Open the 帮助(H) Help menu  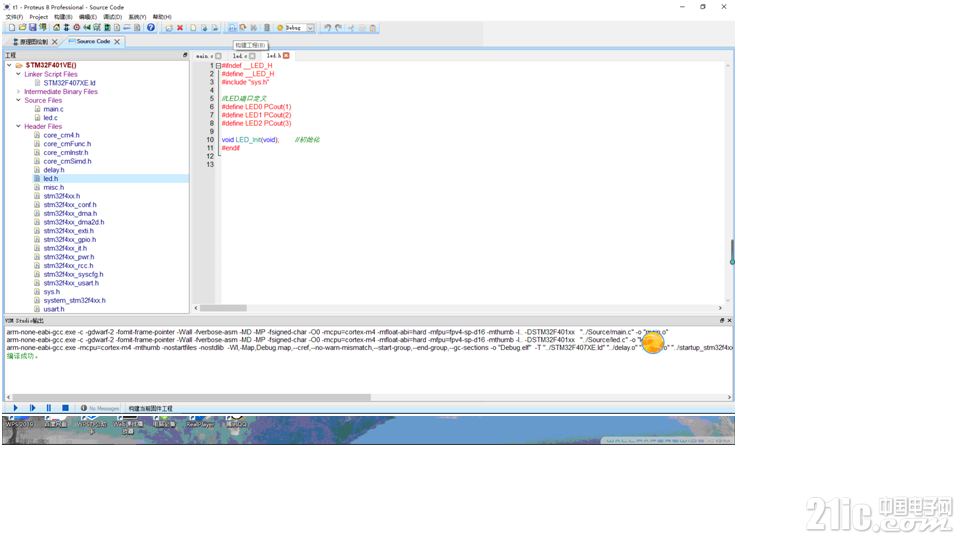162,17
